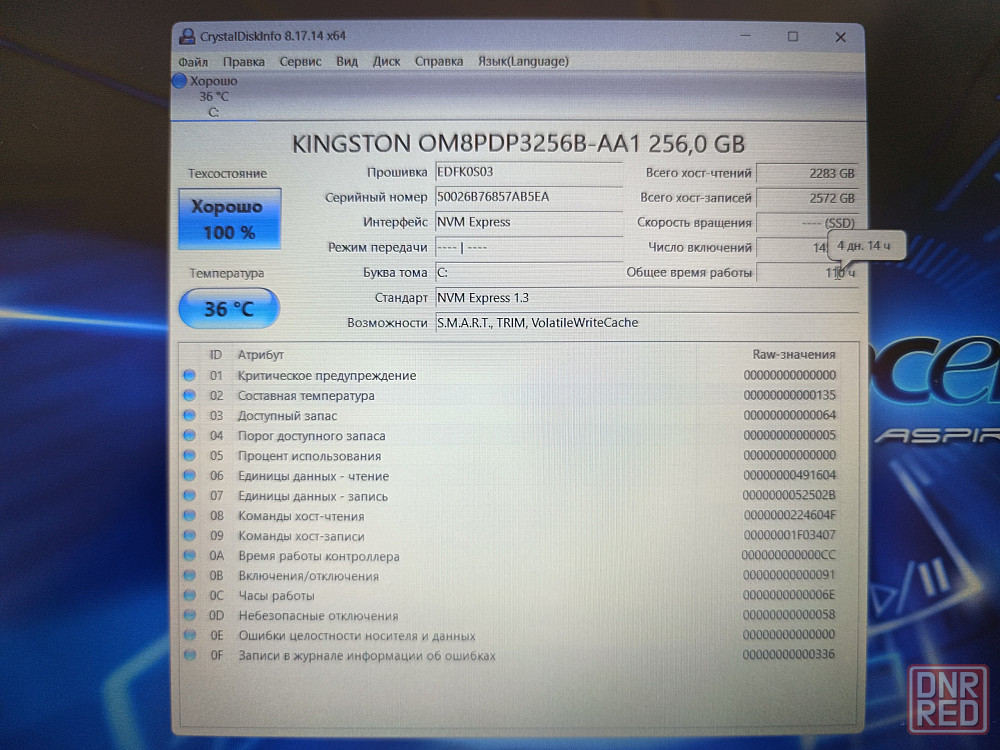Open the Правка menu
Screen dimensions: 1000x750
(x=244, y=61)
